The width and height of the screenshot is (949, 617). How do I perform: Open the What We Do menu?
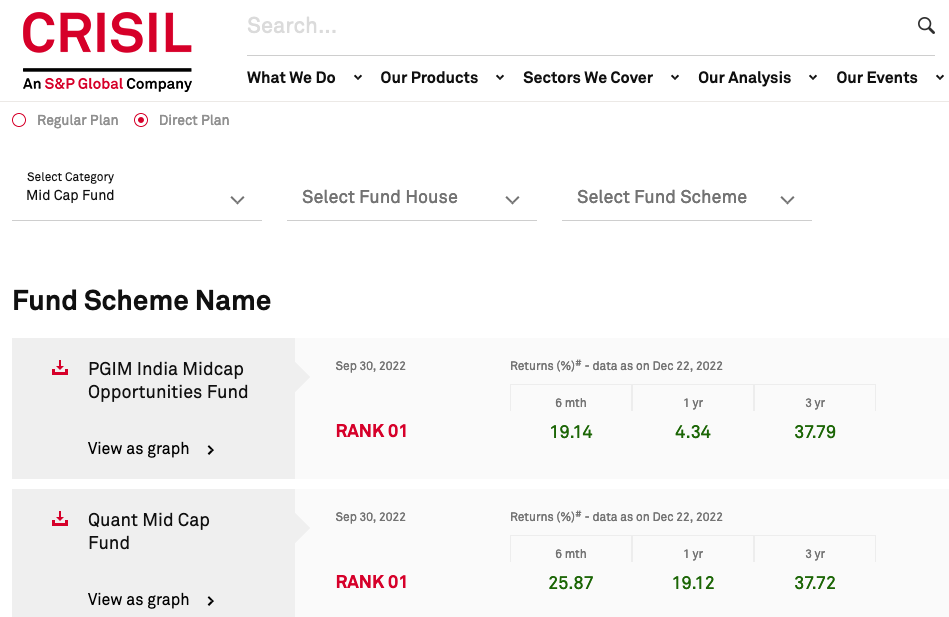pos(291,78)
